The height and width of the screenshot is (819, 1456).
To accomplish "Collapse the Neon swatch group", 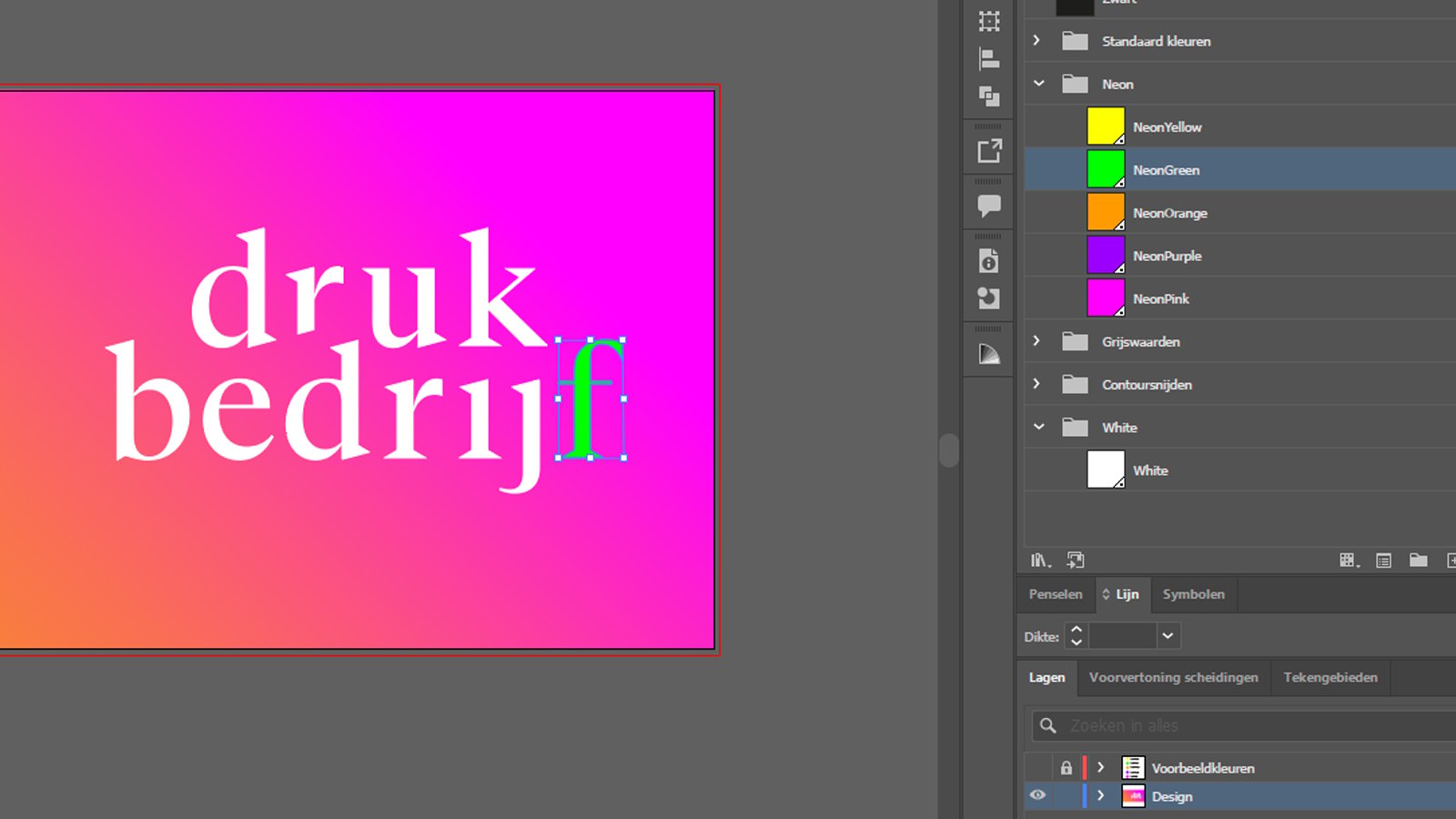I will (1038, 84).
